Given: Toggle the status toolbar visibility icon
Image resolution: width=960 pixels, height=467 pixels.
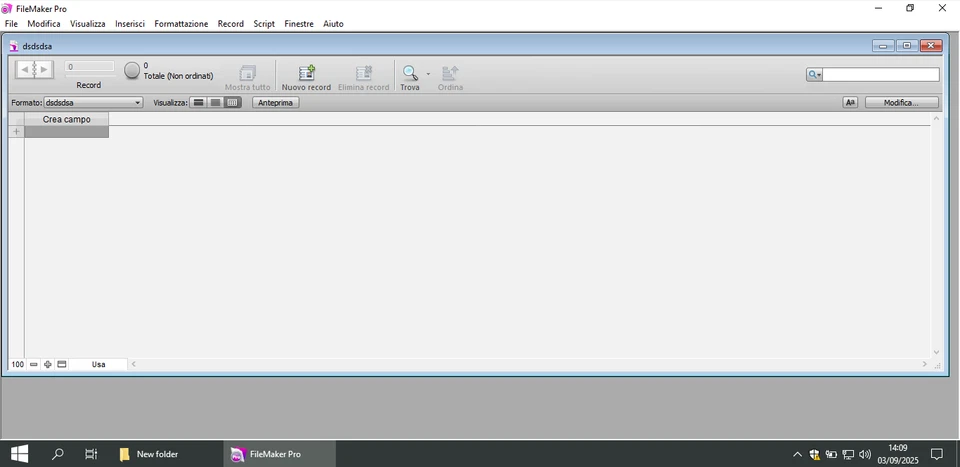Looking at the screenshot, I should click(x=61, y=364).
